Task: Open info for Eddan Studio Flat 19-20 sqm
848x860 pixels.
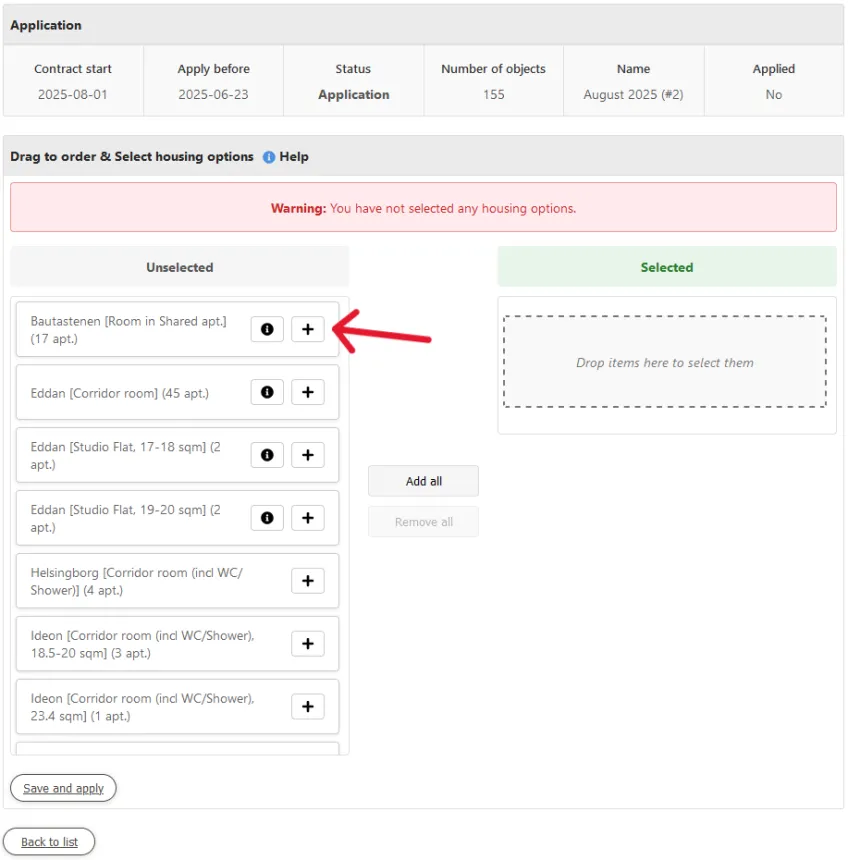Action: [x=267, y=518]
